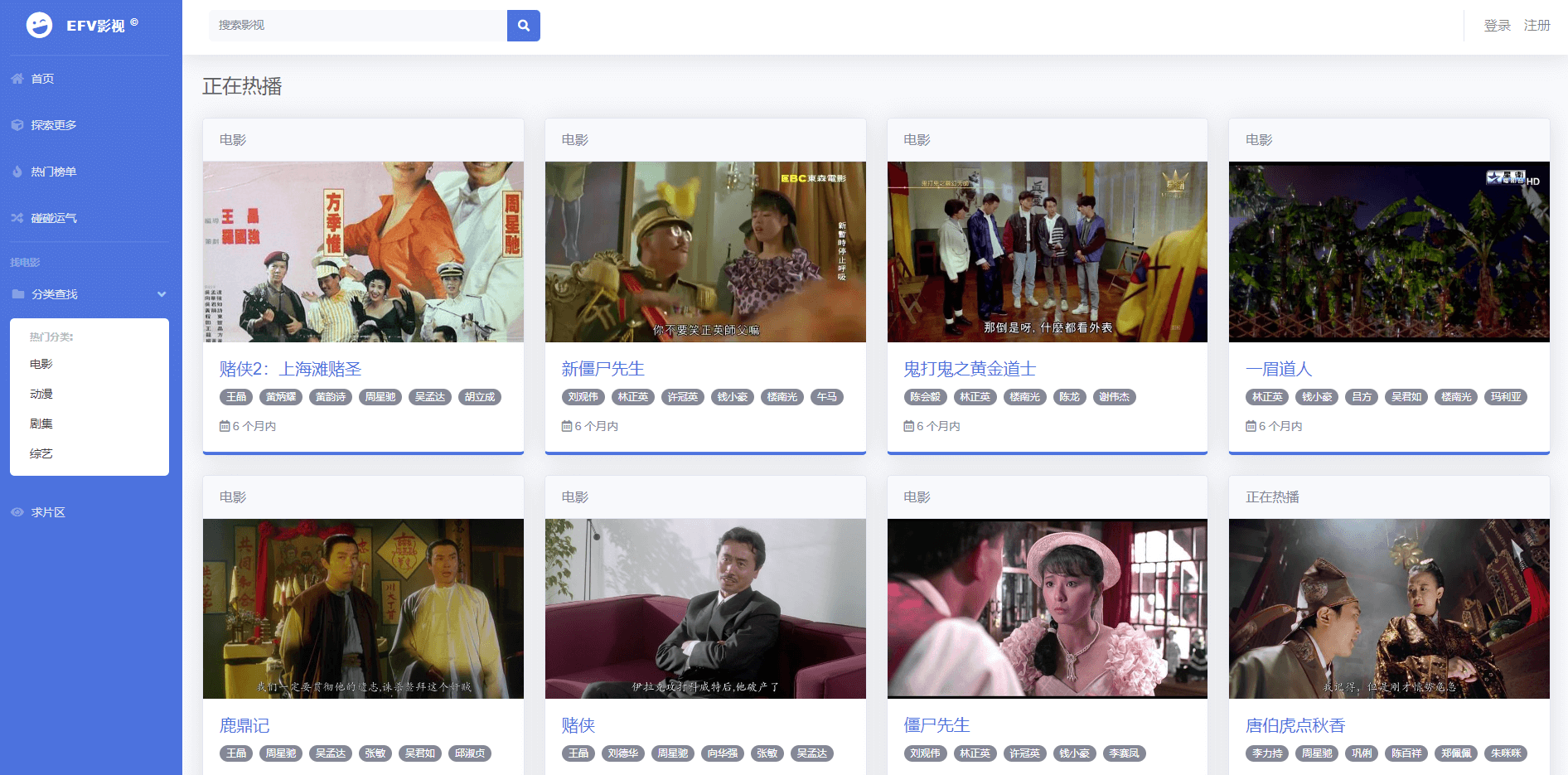Click the 注册 link

[x=1537, y=26]
